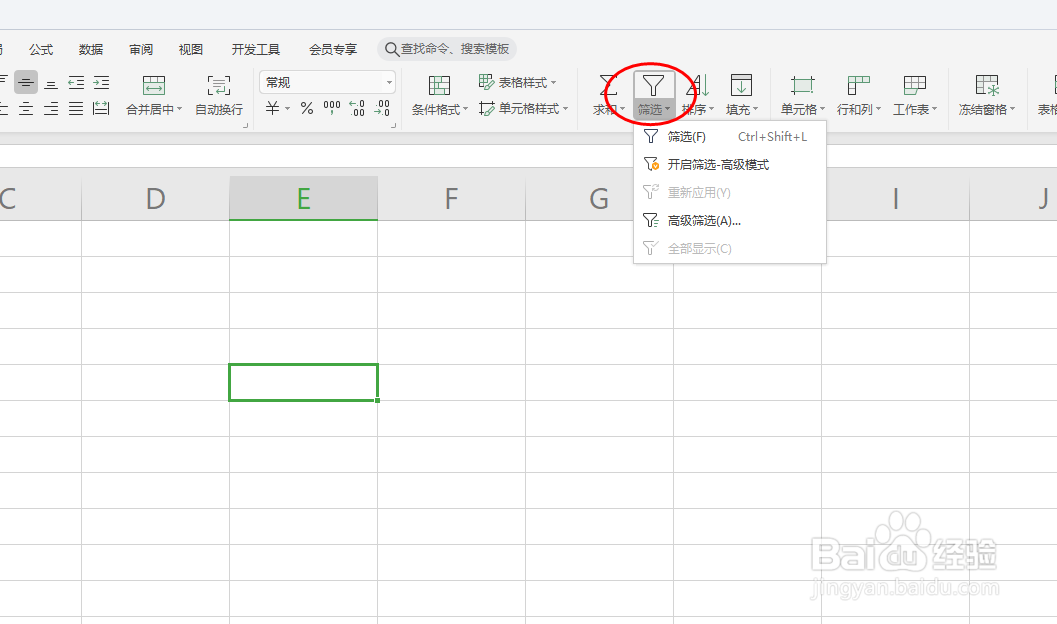Apply distributed alignment icon
This screenshot has width=1057, height=624.
click(101, 108)
